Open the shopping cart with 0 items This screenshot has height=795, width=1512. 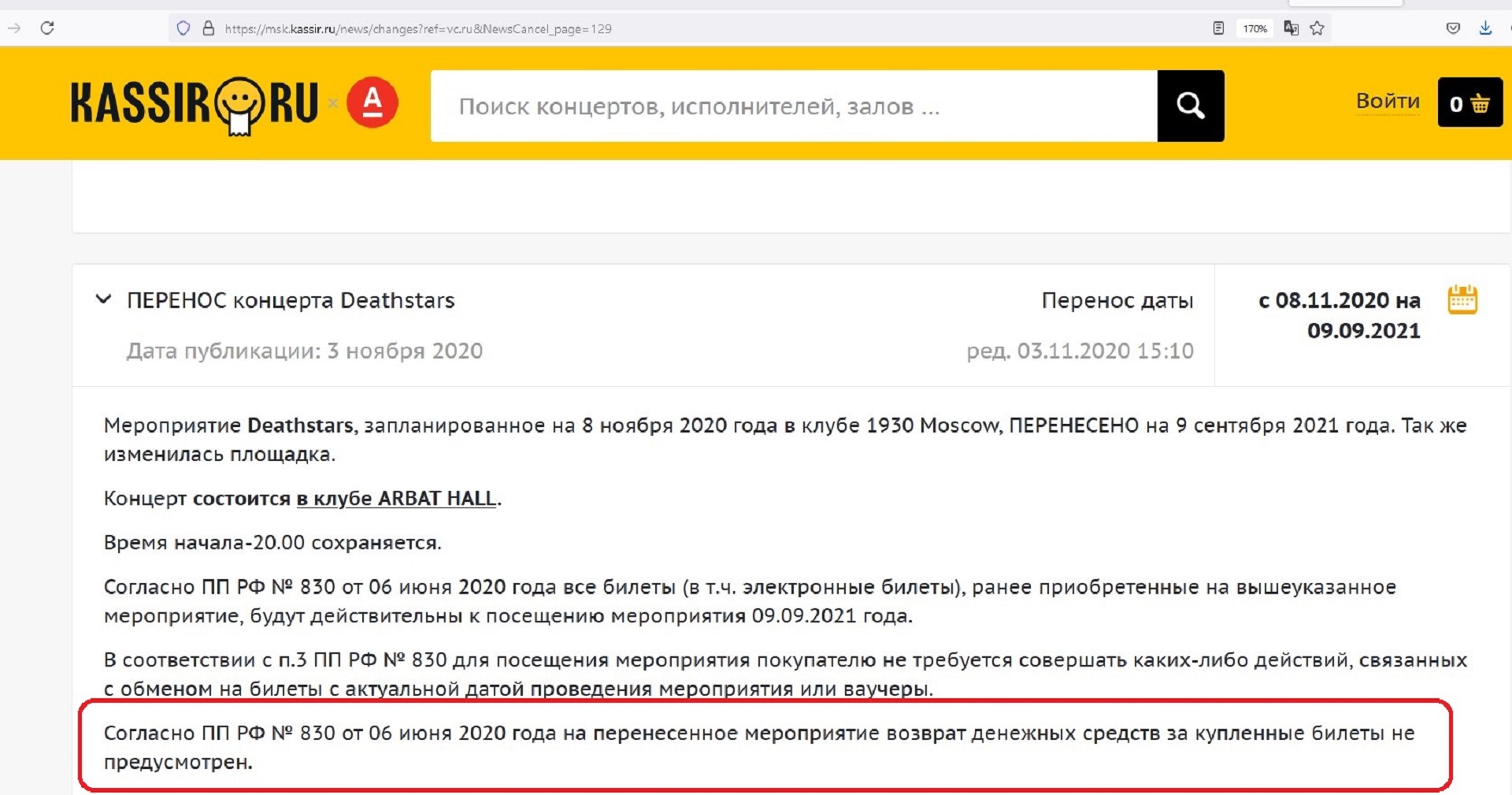[x=1470, y=102]
